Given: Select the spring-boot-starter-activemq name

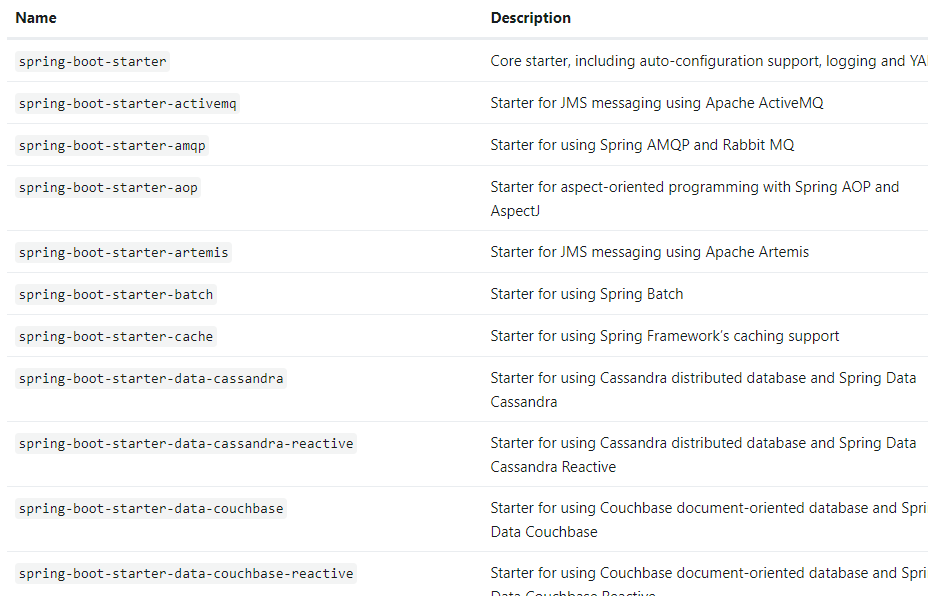Looking at the screenshot, I should click(x=127, y=103).
